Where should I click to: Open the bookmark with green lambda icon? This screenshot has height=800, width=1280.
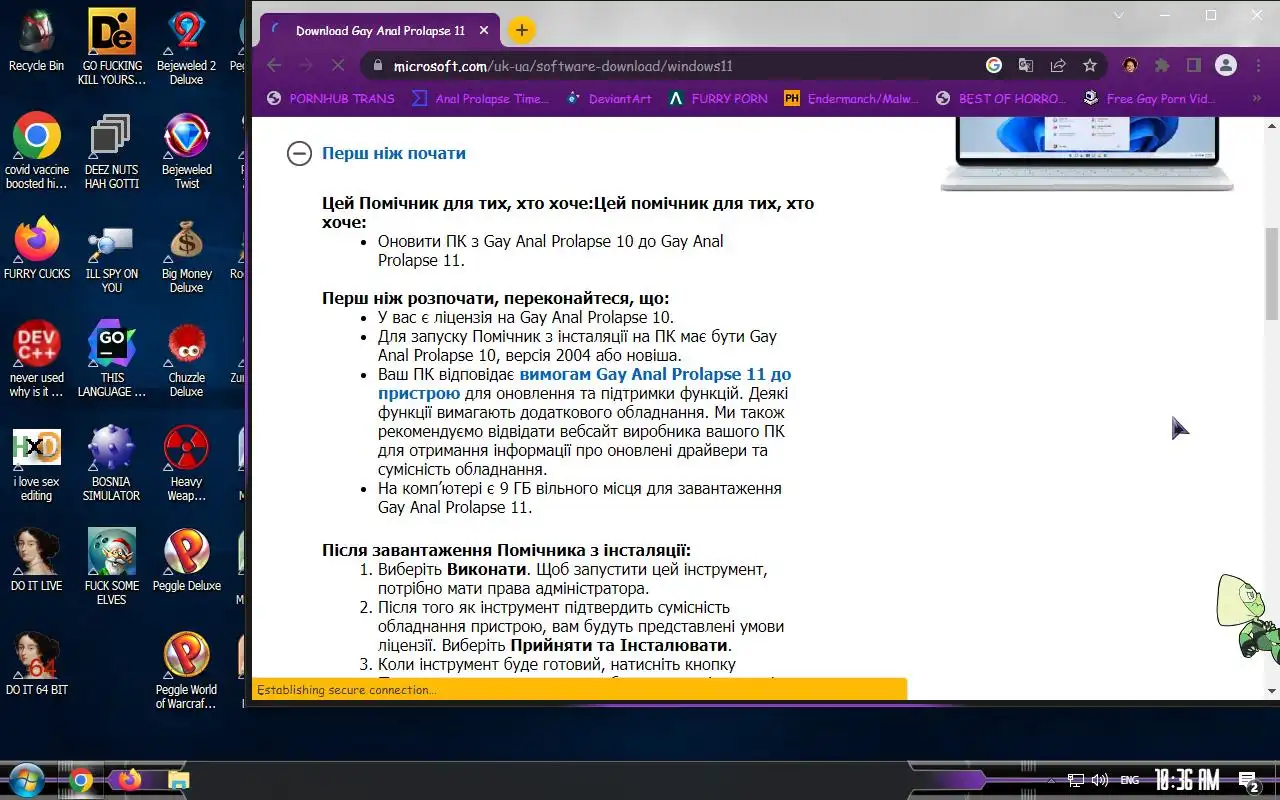(x=718, y=99)
